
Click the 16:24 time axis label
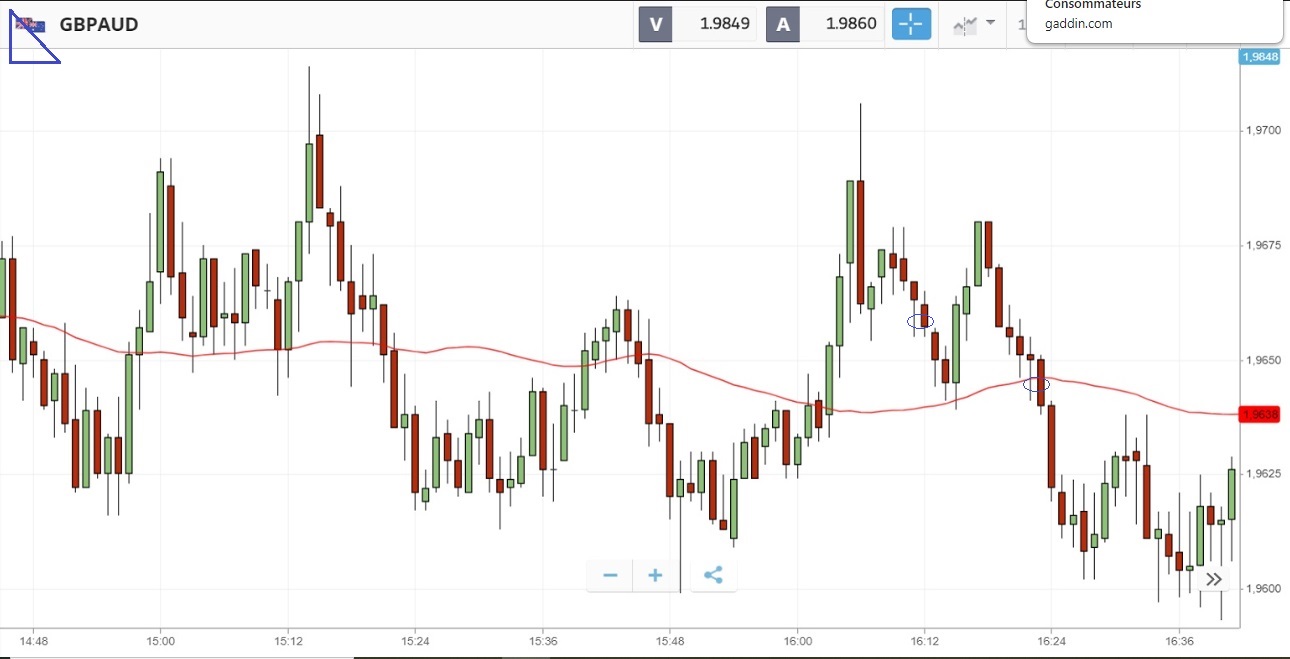[x=1053, y=641]
